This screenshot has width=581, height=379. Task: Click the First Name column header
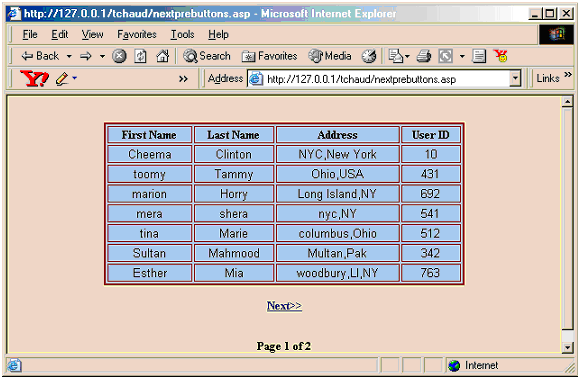point(149,135)
